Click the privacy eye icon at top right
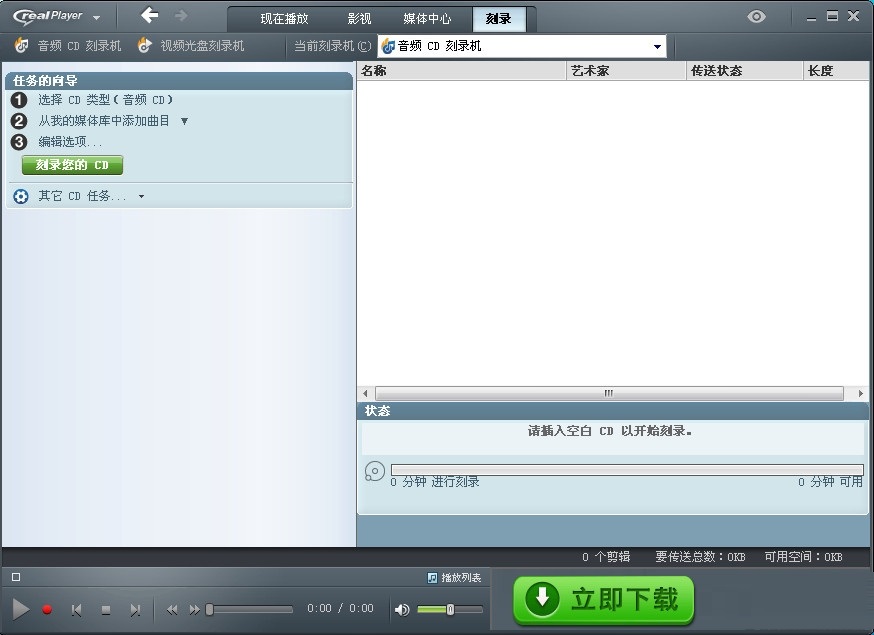Viewport: 874px width, 635px height. pyautogui.click(x=757, y=17)
